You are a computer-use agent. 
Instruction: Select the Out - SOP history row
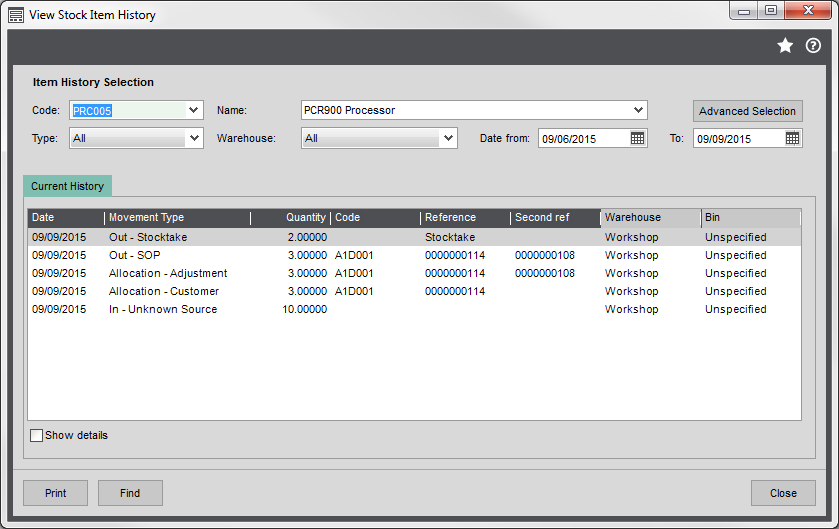coord(300,255)
